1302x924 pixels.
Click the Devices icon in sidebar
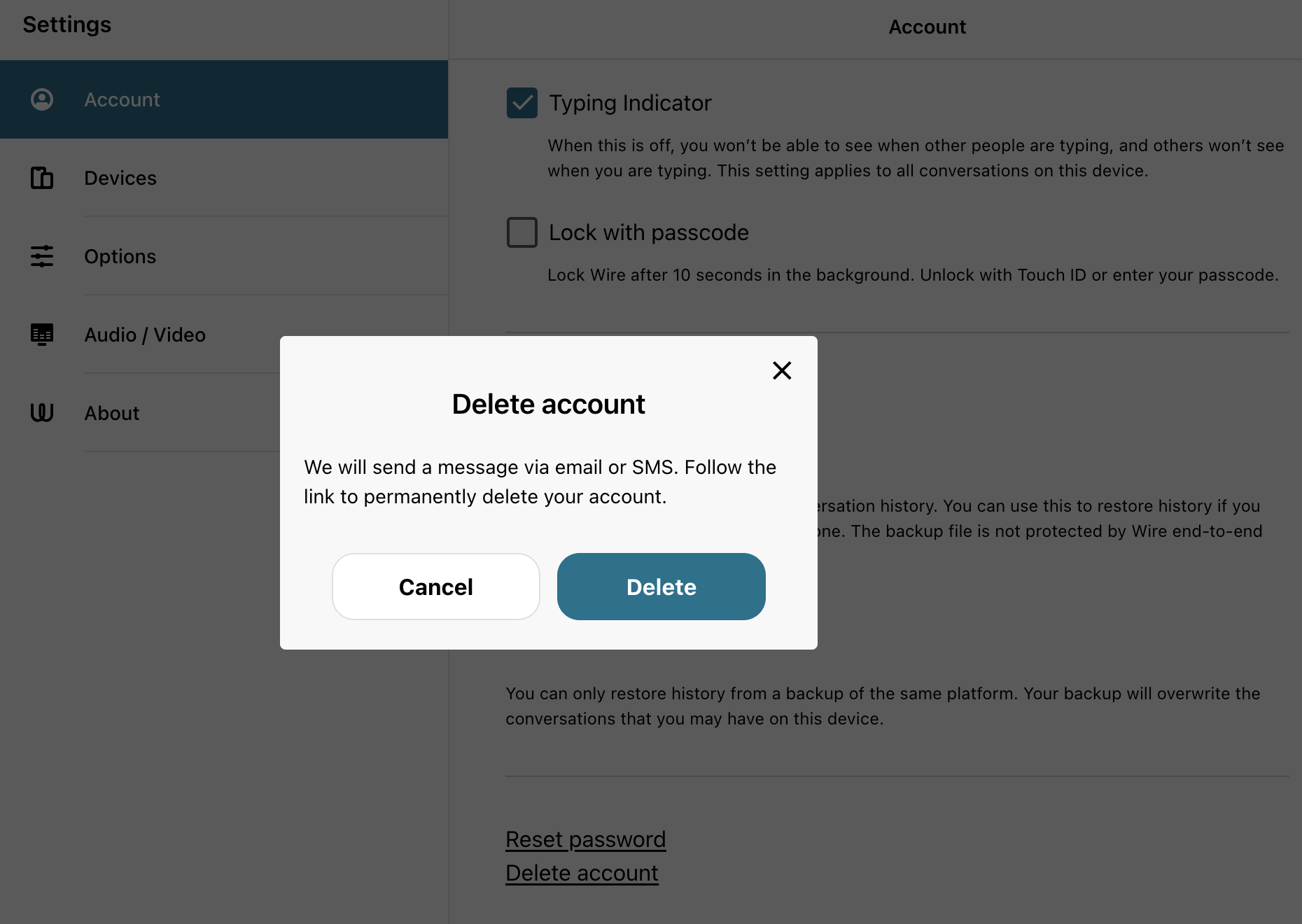point(42,178)
